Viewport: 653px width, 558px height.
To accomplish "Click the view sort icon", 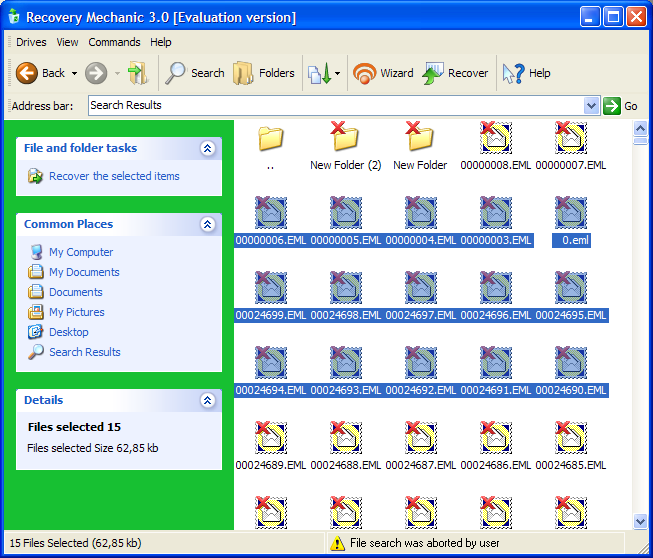I will tap(319, 73).
